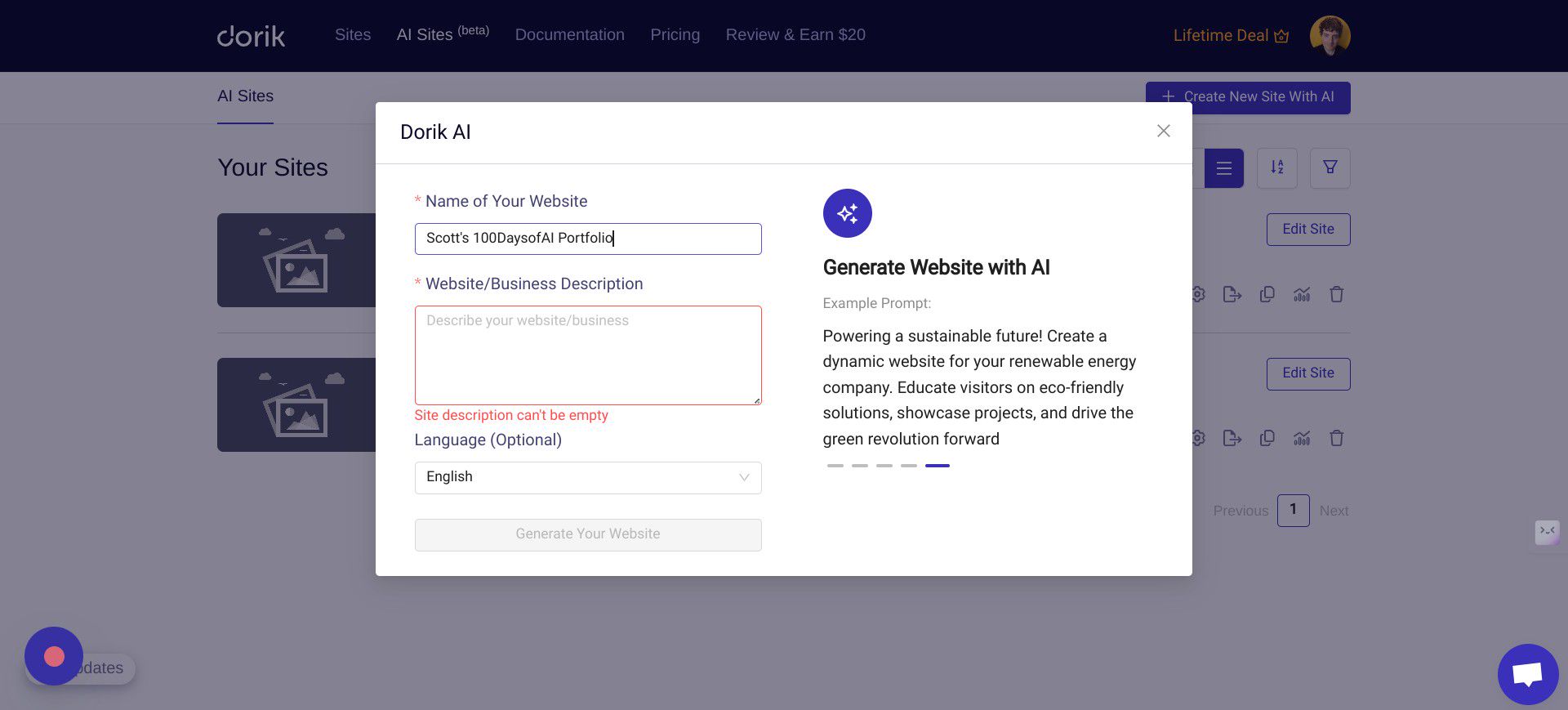Go to Sites in navigation
The image size is (1568, 710).
point(353,34)
